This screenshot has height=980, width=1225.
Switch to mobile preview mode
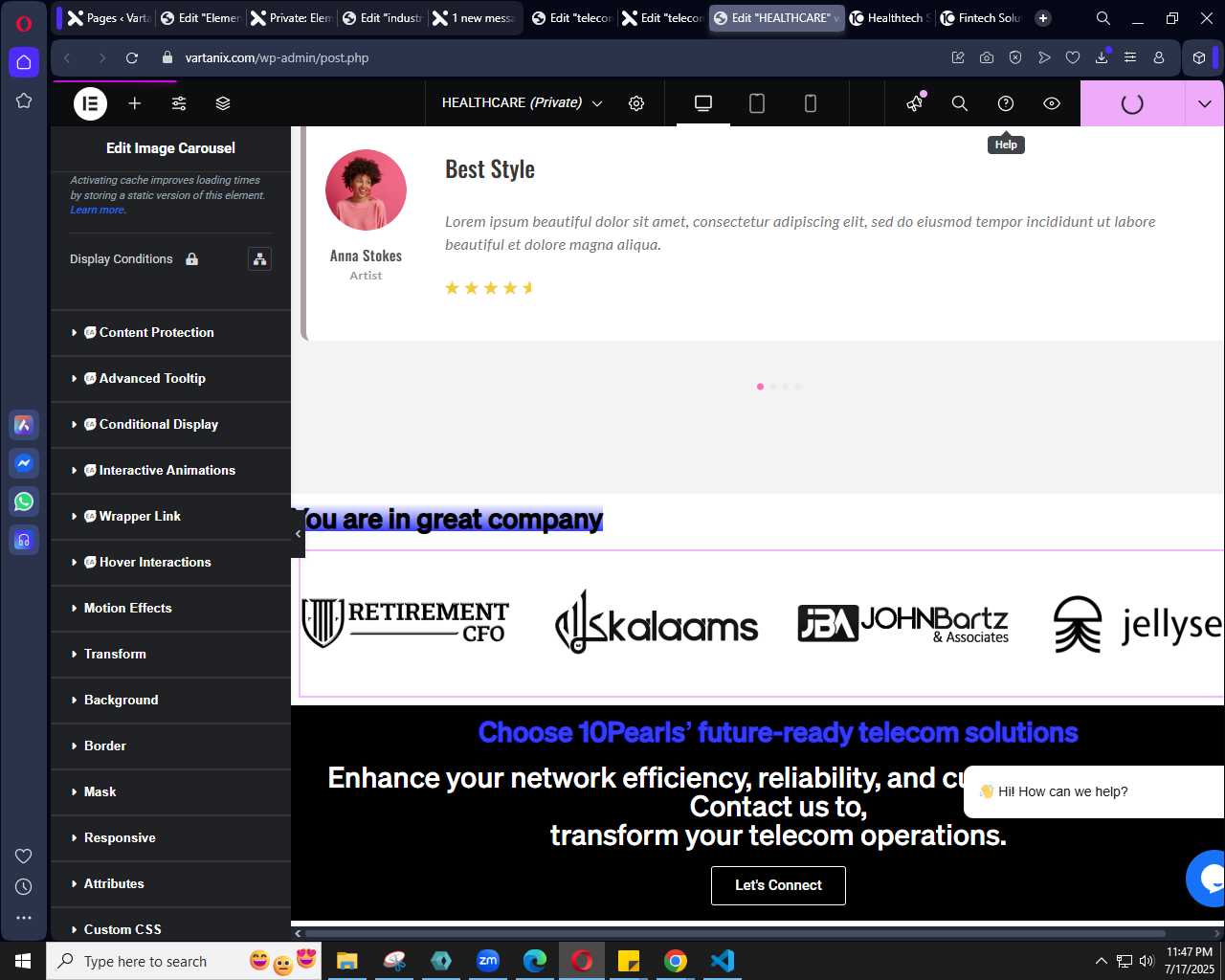click(x=811, y=103)
